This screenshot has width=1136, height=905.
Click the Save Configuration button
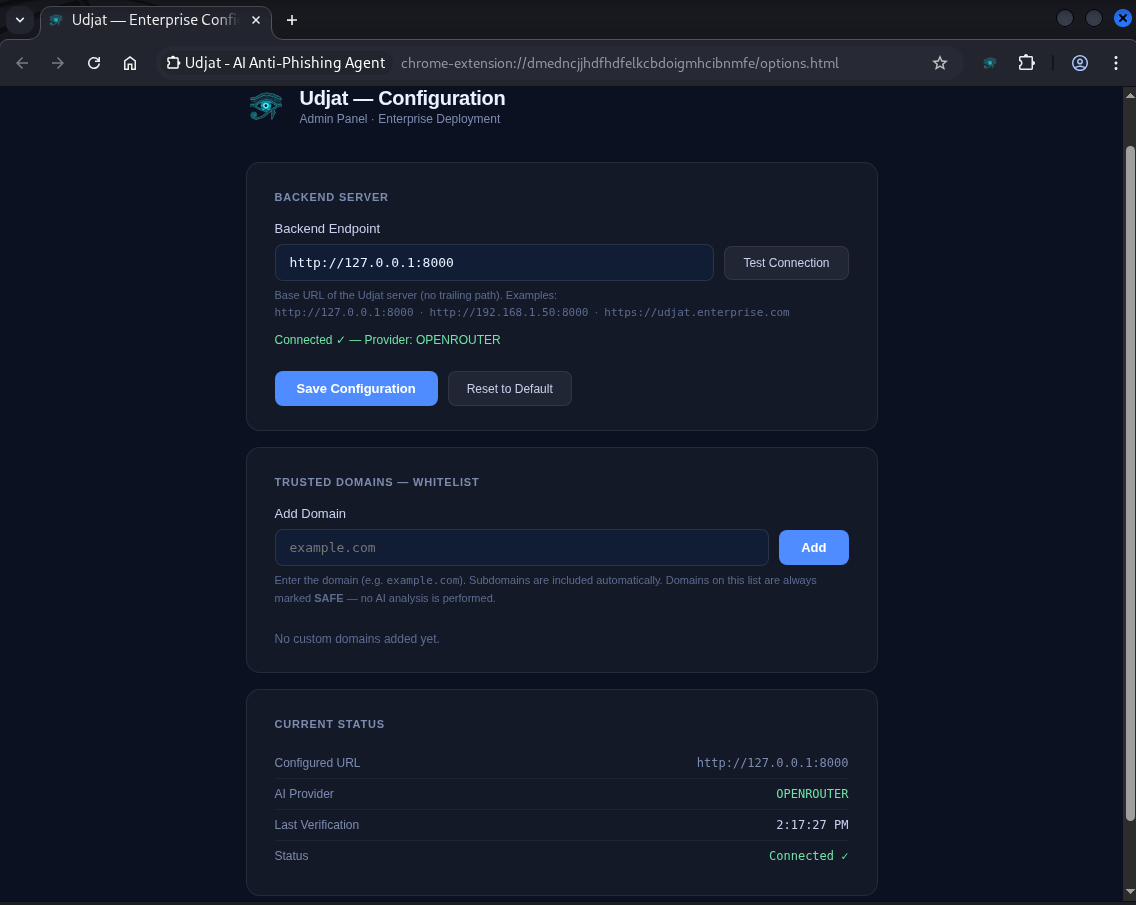click(x=356, y=388)
